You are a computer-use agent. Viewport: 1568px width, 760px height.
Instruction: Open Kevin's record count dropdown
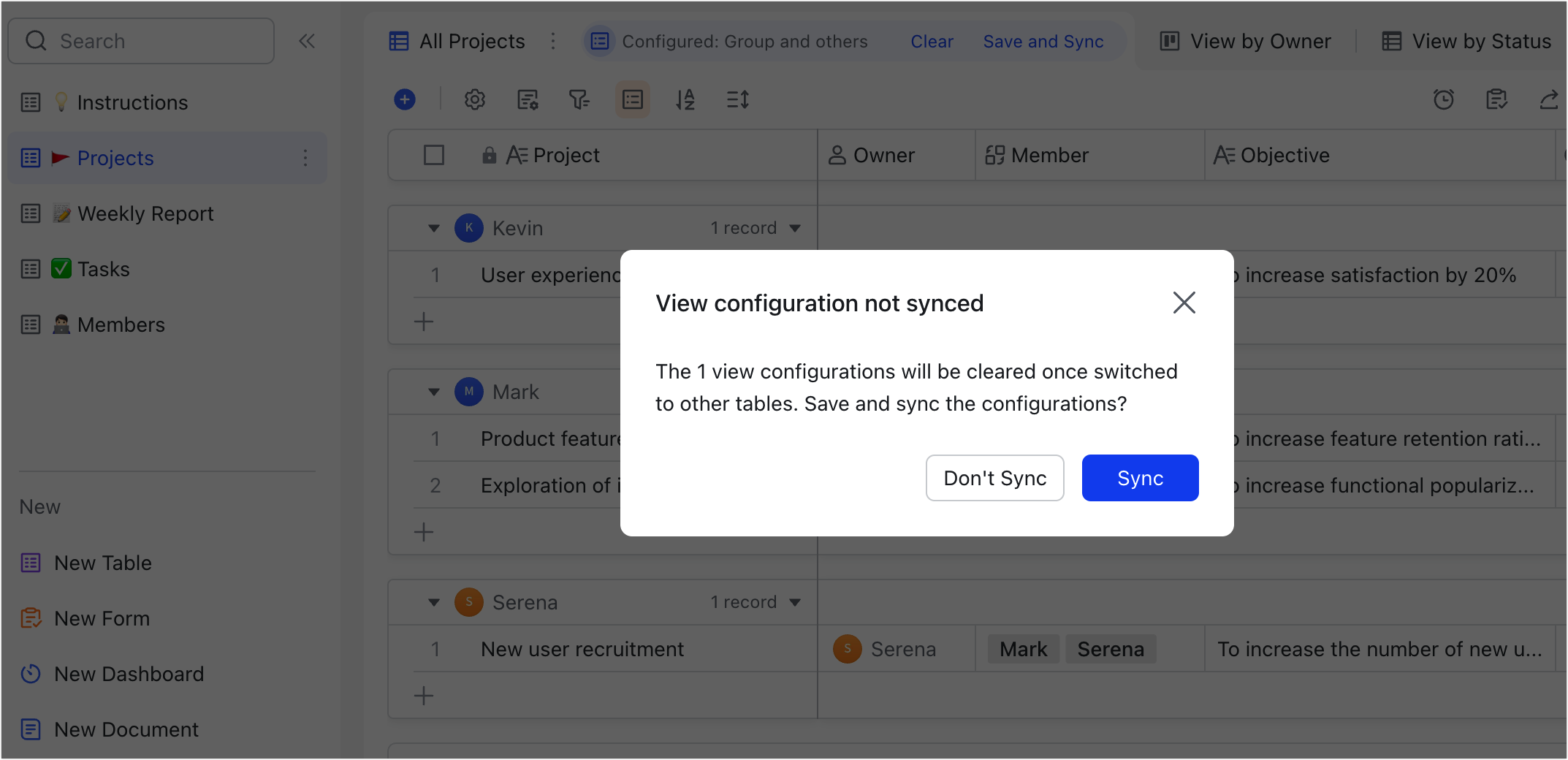(x=796, y=227)
